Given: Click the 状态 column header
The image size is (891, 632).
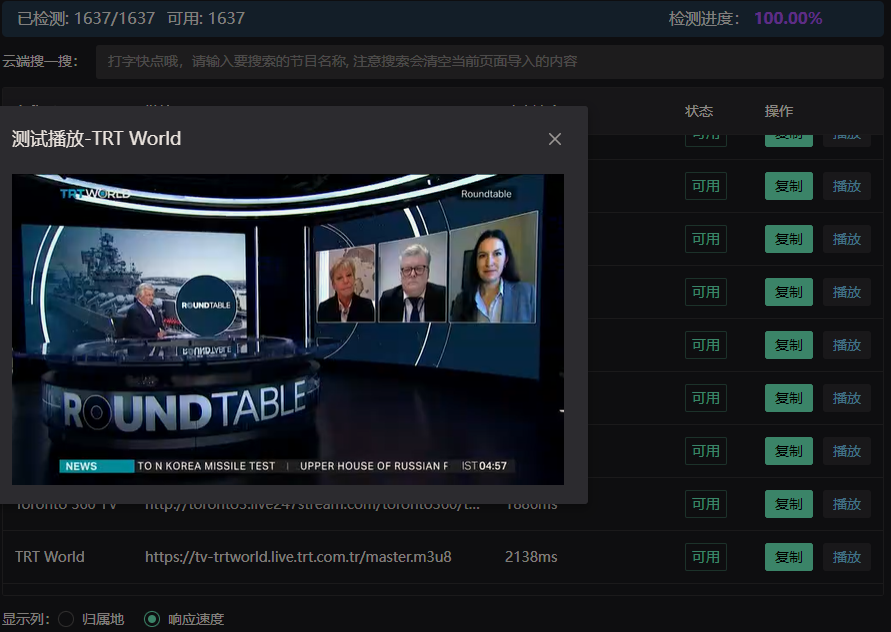Looking at the screenshot, I should [x=699, y=111].
